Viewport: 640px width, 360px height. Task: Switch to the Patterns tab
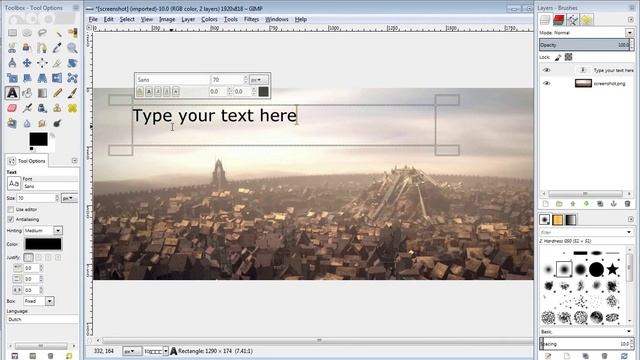tap(558, 220)
